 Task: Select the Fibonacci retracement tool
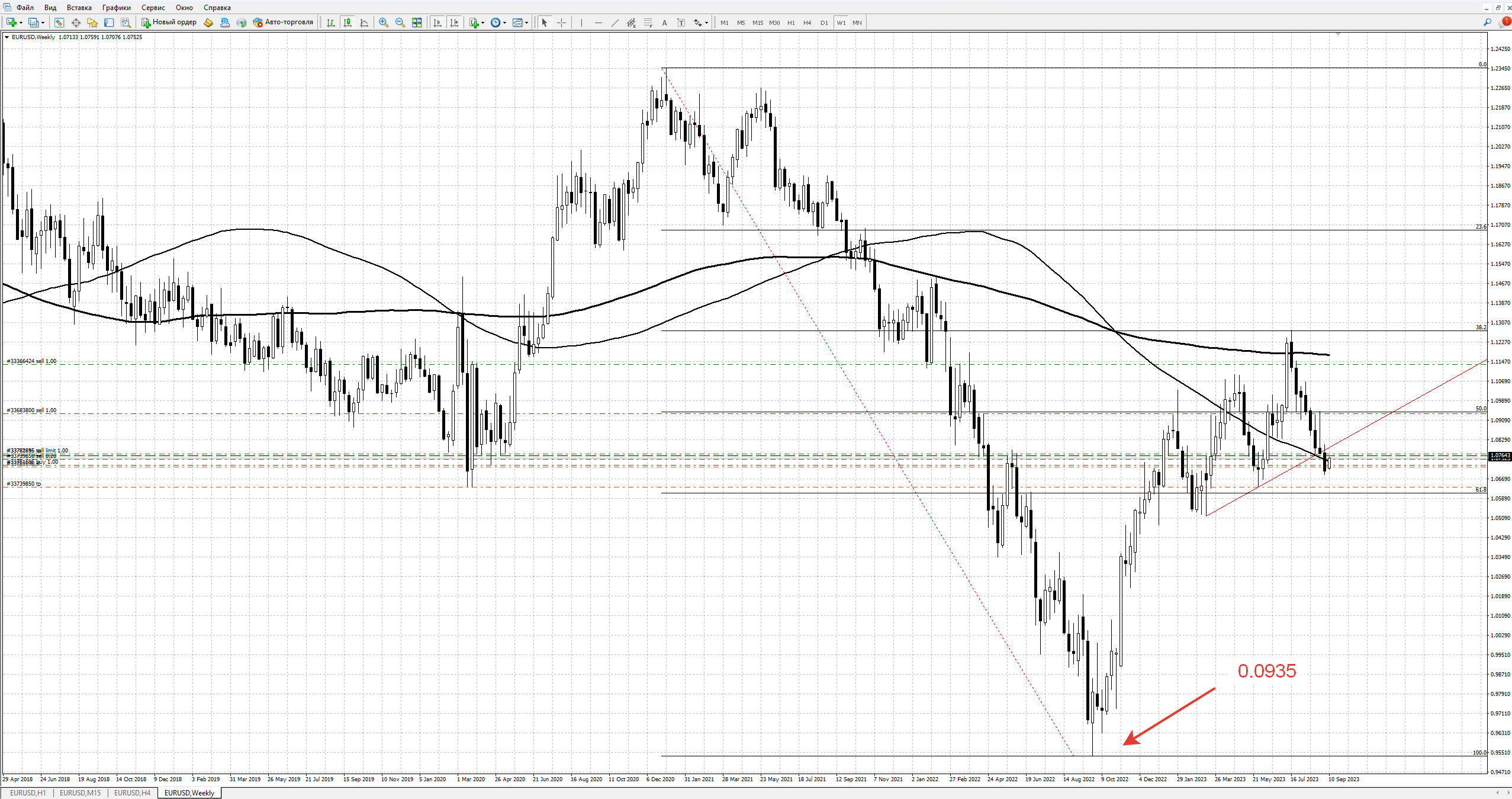point(648,23)
